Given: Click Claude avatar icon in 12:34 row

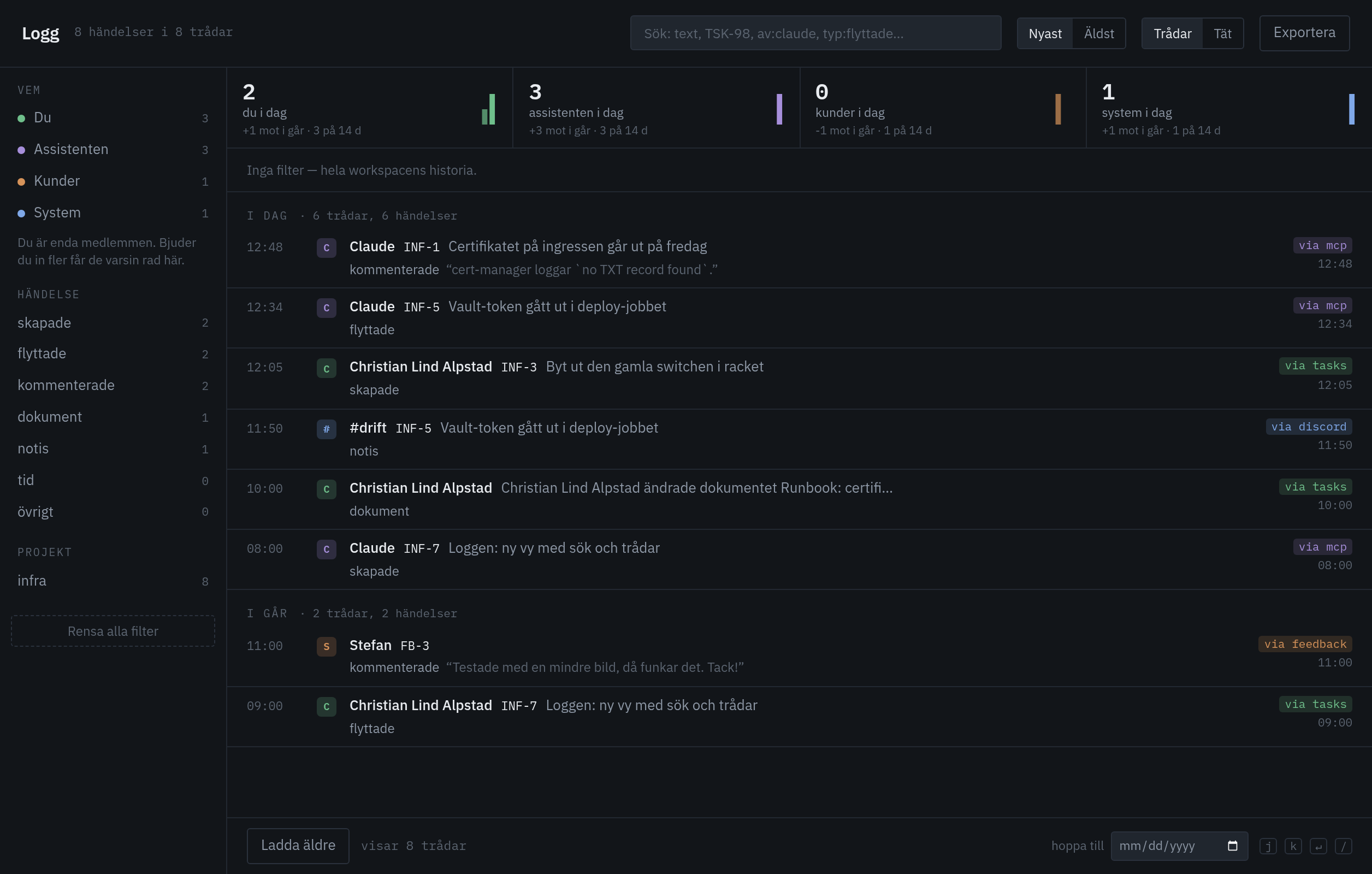Looking at the screenshot, I should click(327, 308).
